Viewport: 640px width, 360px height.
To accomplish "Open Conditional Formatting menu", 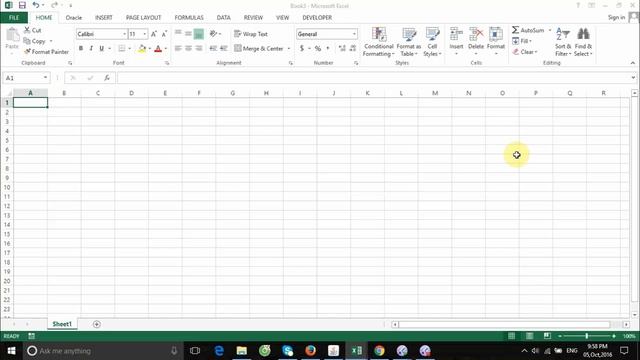I will 379,42.
